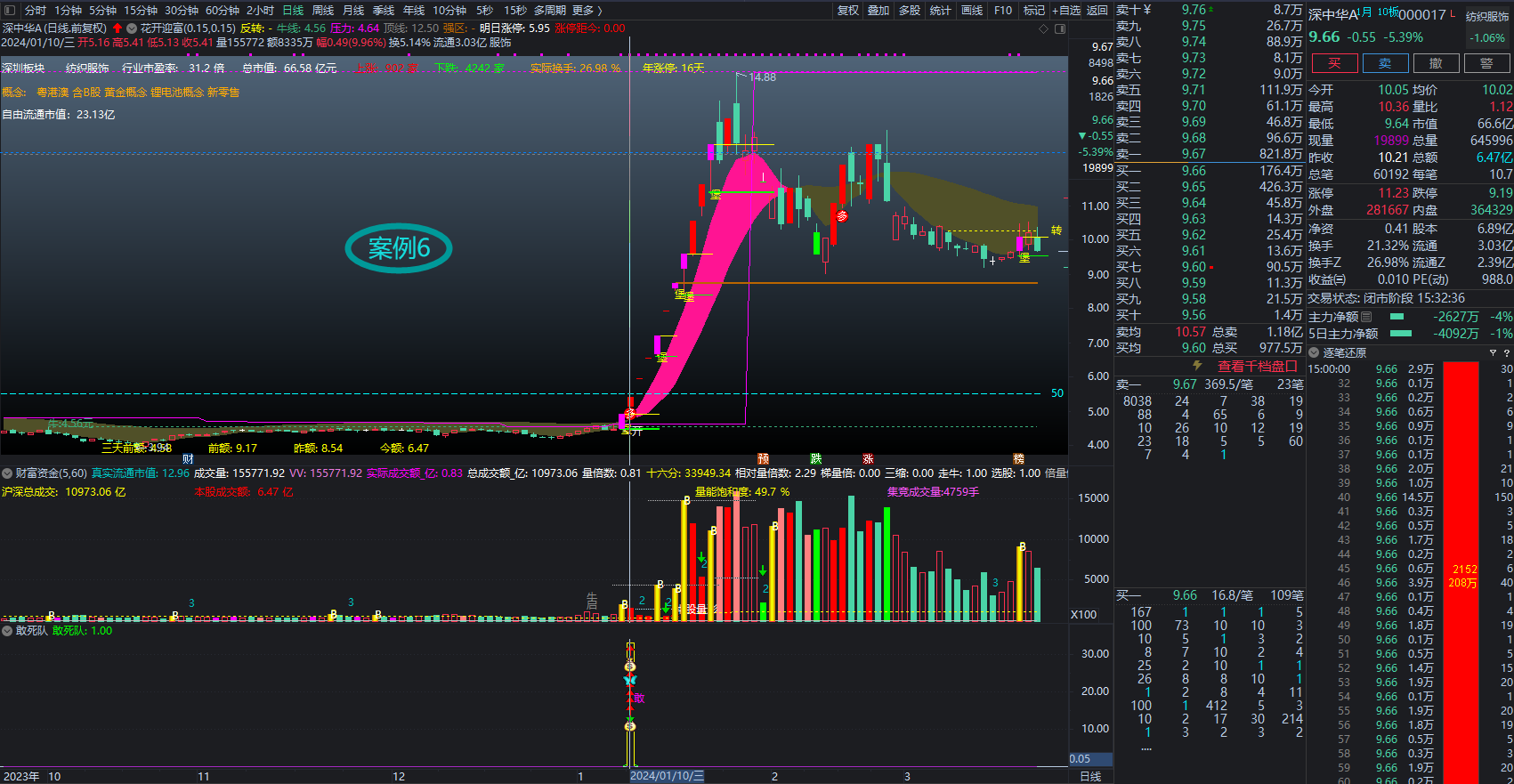Image resolution: width=1514 pixels, height=784 pixels.
Task: Open the 统计 statistics tool
Action: pos(941,10)
